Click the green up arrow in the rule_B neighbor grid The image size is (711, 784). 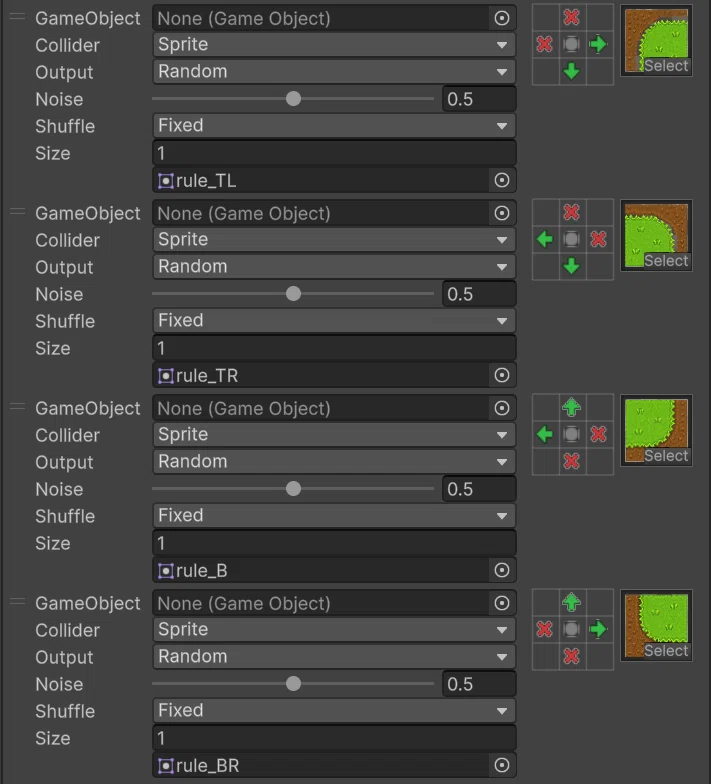tap(572, 407)
